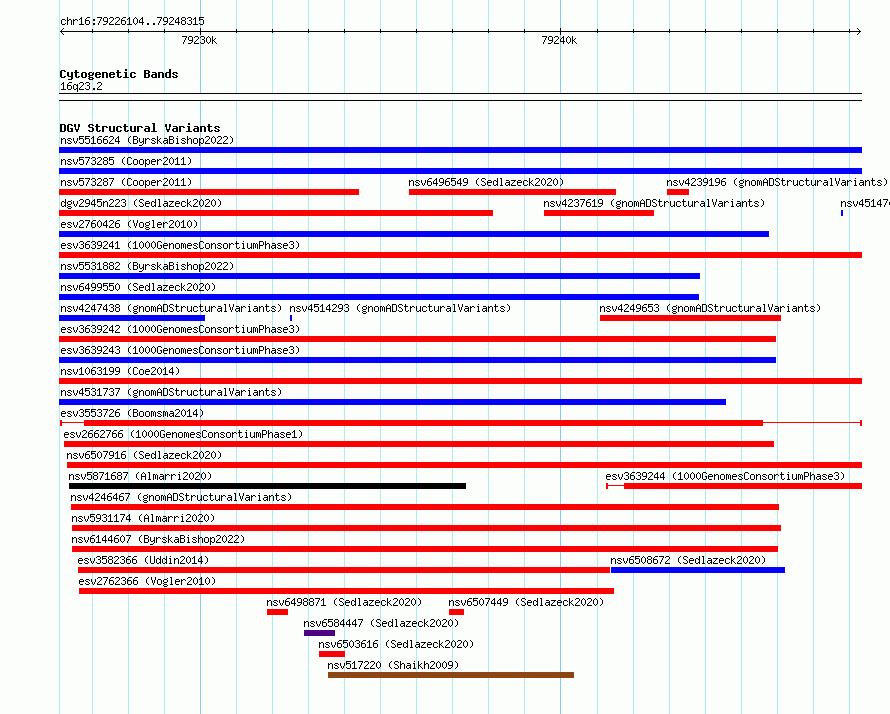Click the blue bar of nsv4531737
The image size is (890, 714).
point(392,402)
